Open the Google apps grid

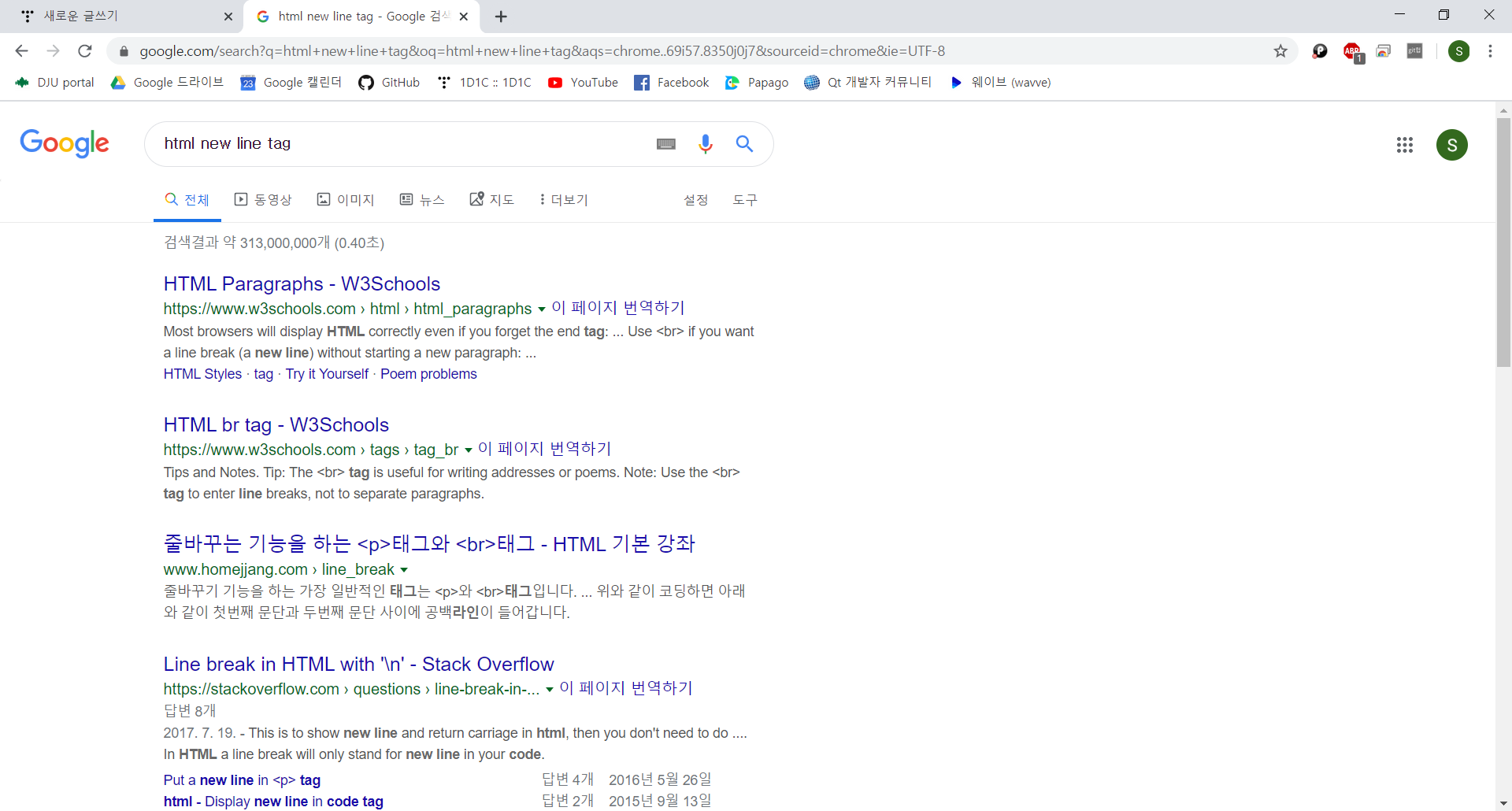pos(1405,145)
